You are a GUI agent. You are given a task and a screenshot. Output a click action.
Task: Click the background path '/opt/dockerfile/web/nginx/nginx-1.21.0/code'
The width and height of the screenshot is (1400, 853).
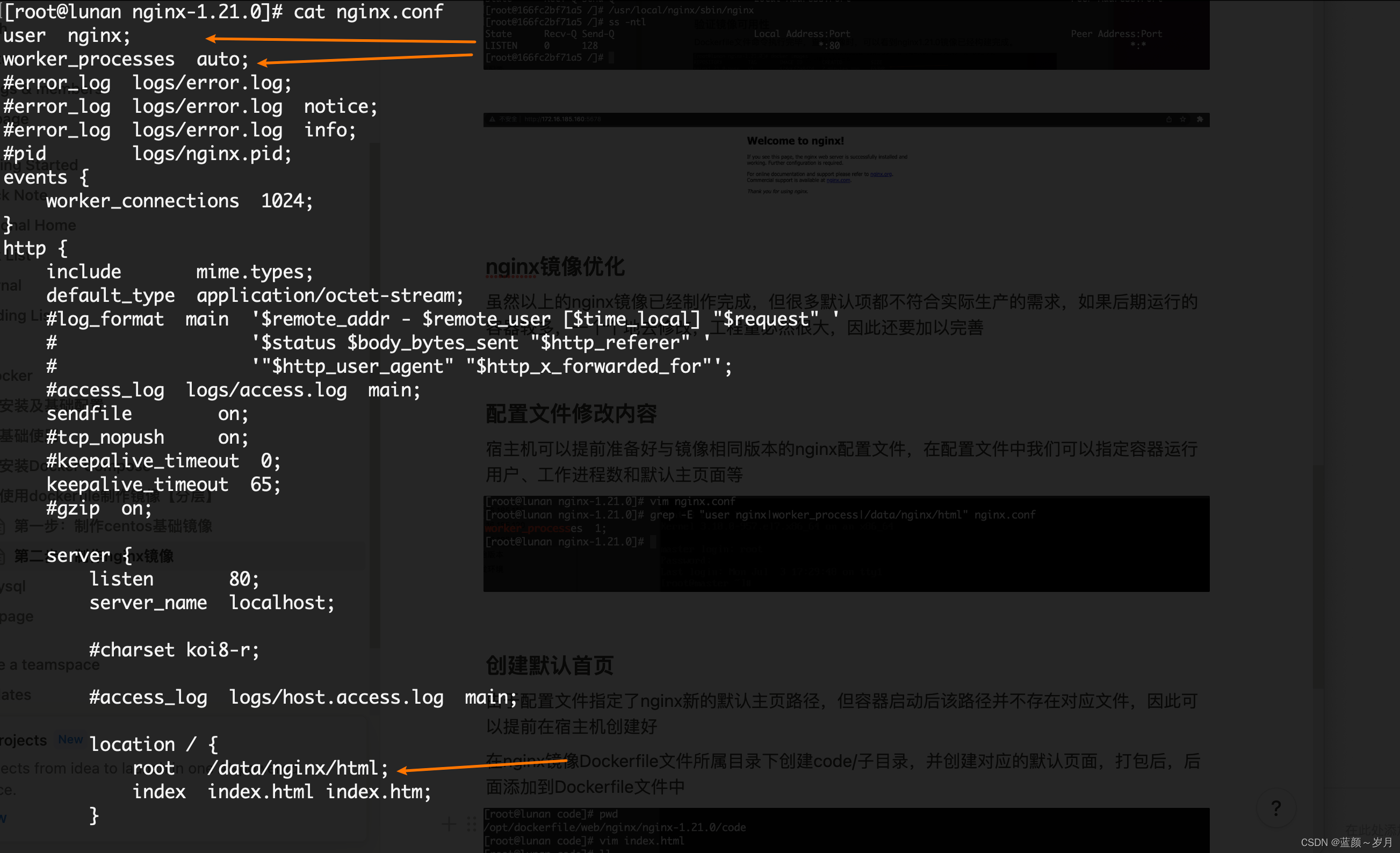pyautogui.click(x=615, y=827)
